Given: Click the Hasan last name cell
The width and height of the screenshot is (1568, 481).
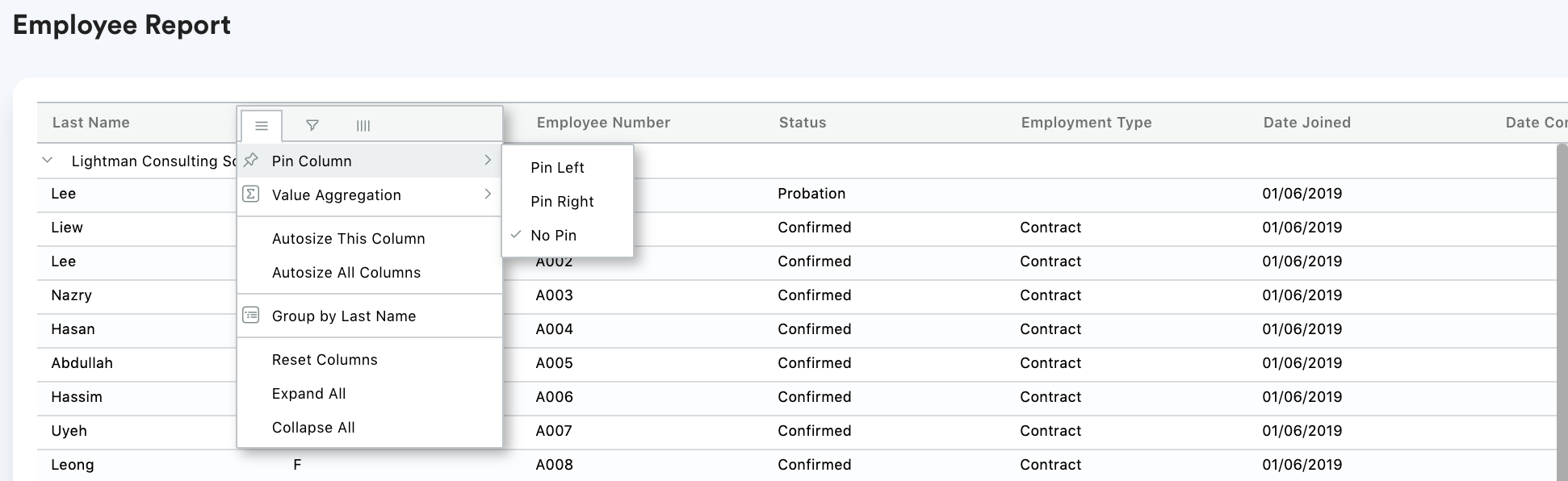Looking at the screenshot, I should [x=73, y=329].
